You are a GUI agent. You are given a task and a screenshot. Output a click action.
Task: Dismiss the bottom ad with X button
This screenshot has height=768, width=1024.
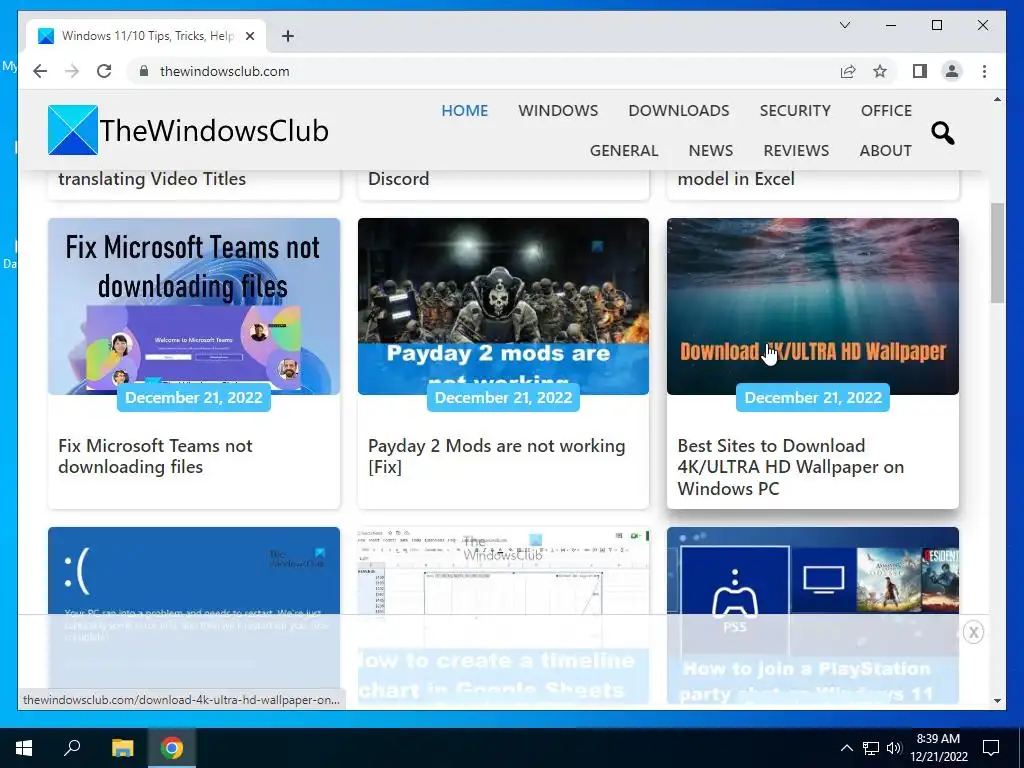tap(973, 632)
